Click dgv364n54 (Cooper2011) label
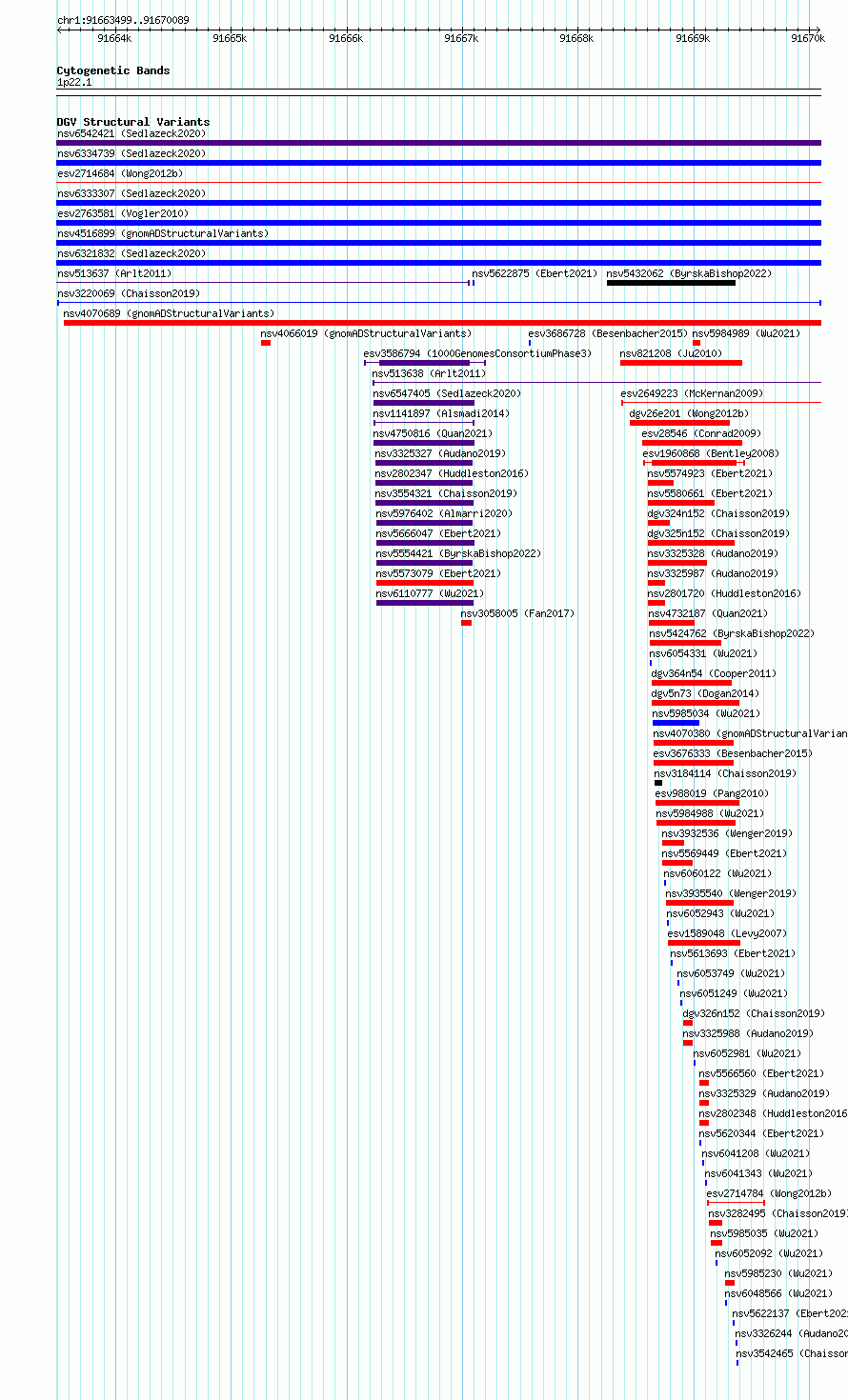This screenshot has width=848, height=1400. 714,674
